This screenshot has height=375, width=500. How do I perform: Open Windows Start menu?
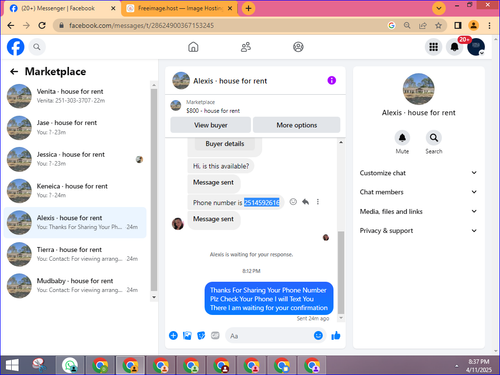point(12,365)
